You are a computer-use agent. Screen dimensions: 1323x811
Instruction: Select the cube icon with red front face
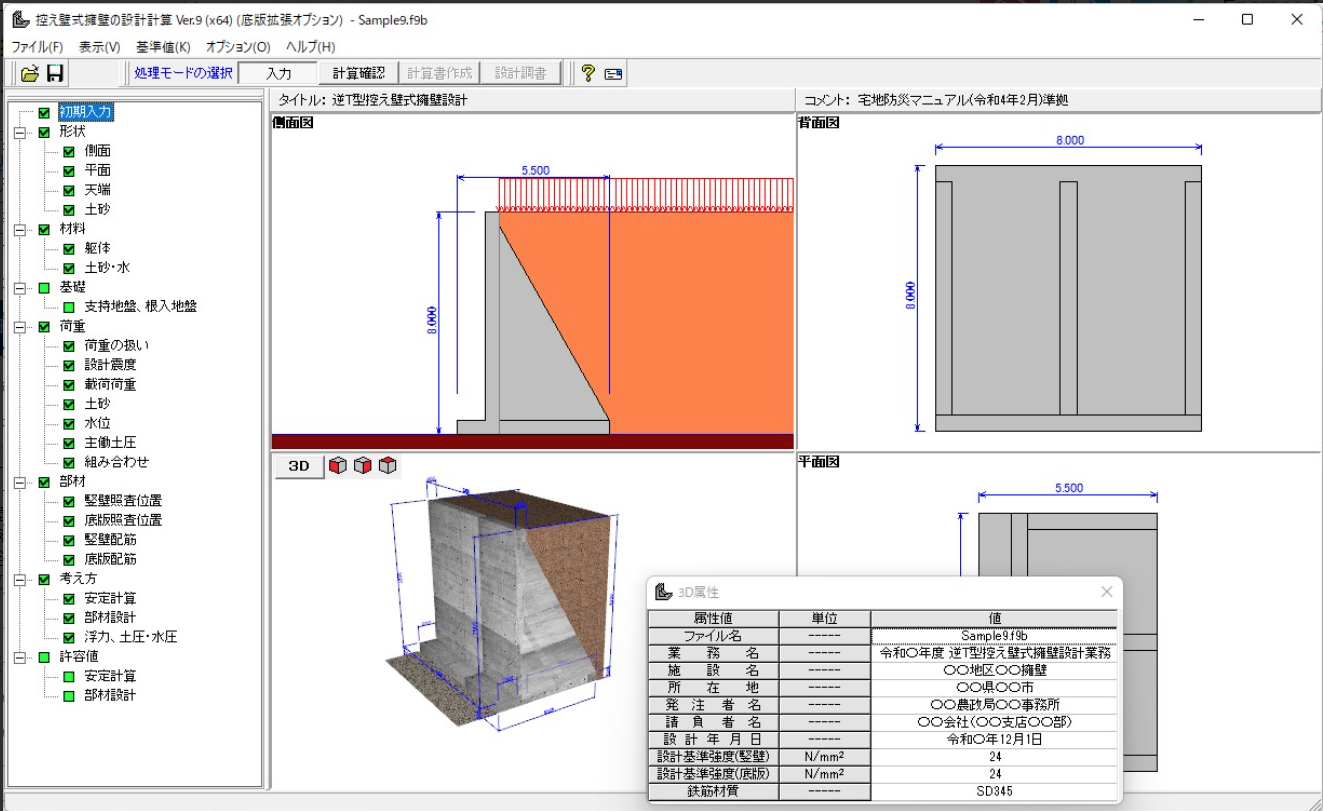[x=338, y=466]
